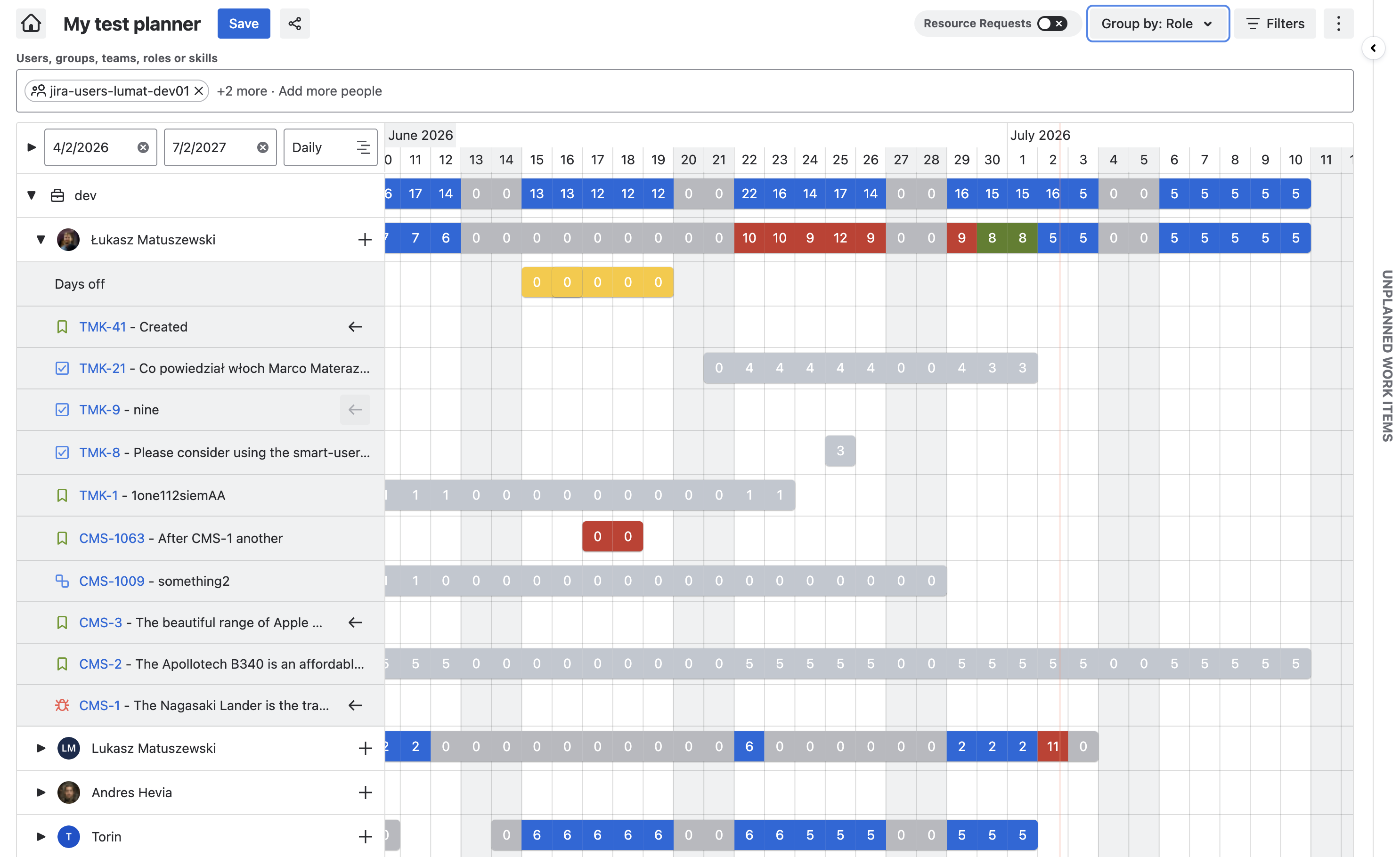
Task: Open the Filters button
Action: click(x=1275, y=23)
